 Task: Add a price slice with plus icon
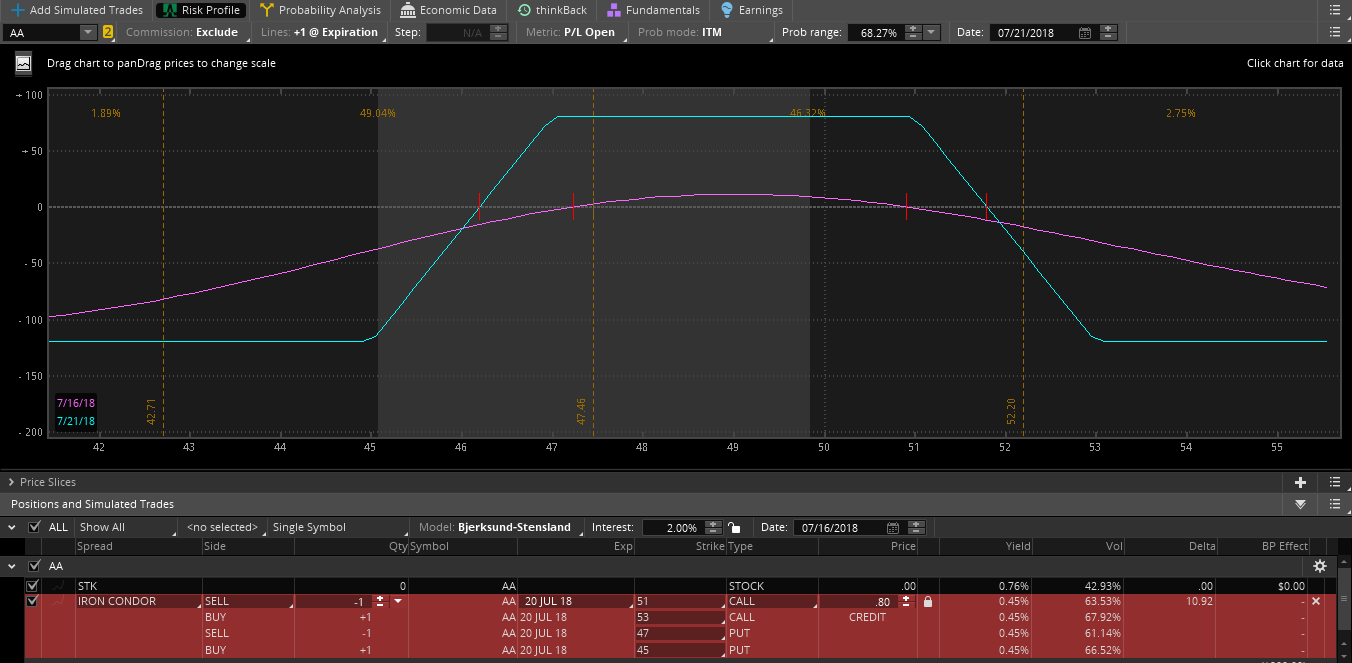pos(1300,482)
